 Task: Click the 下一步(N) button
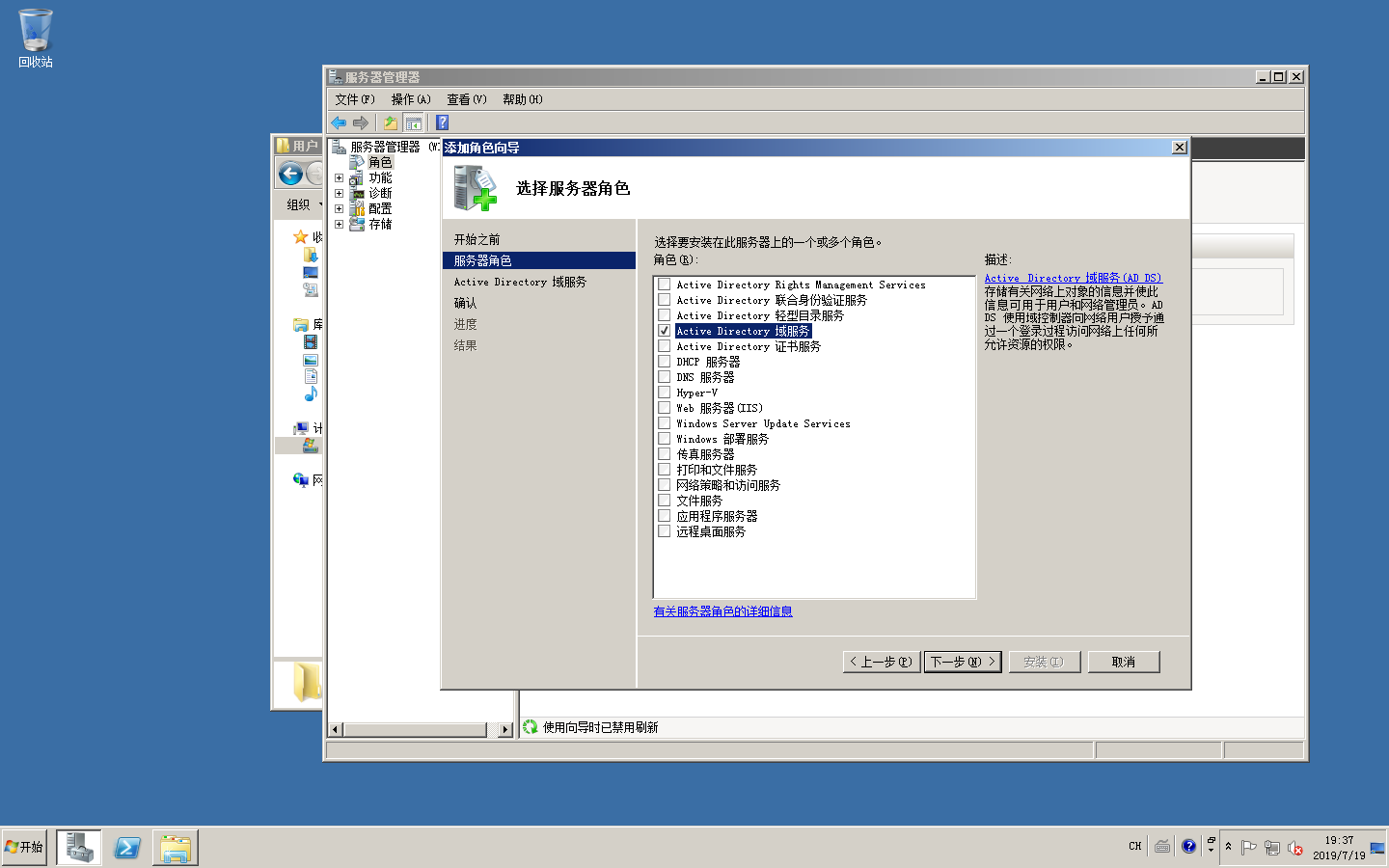(962, 662)
